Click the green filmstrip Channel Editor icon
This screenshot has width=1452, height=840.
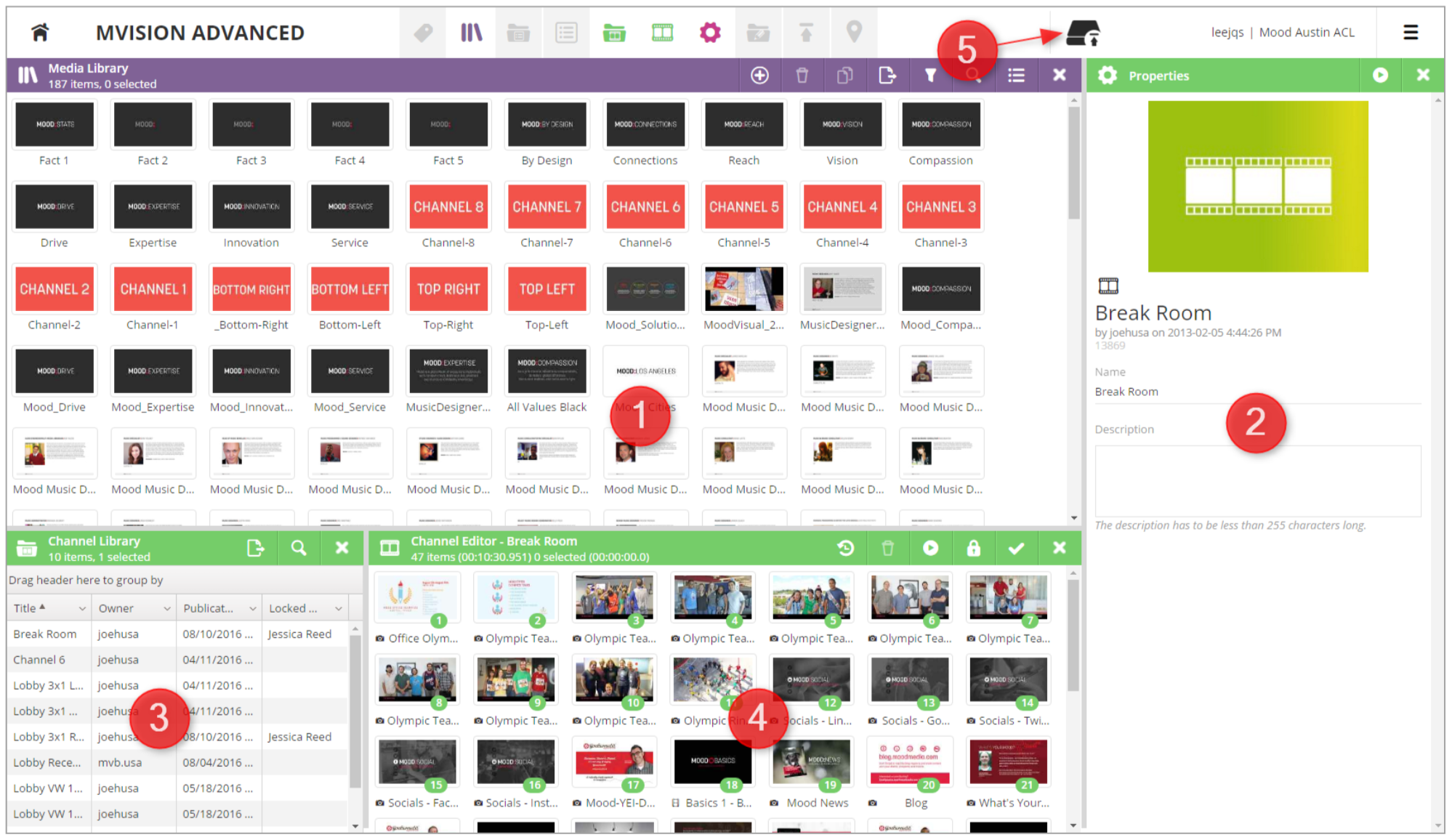[x=662, y=32]
